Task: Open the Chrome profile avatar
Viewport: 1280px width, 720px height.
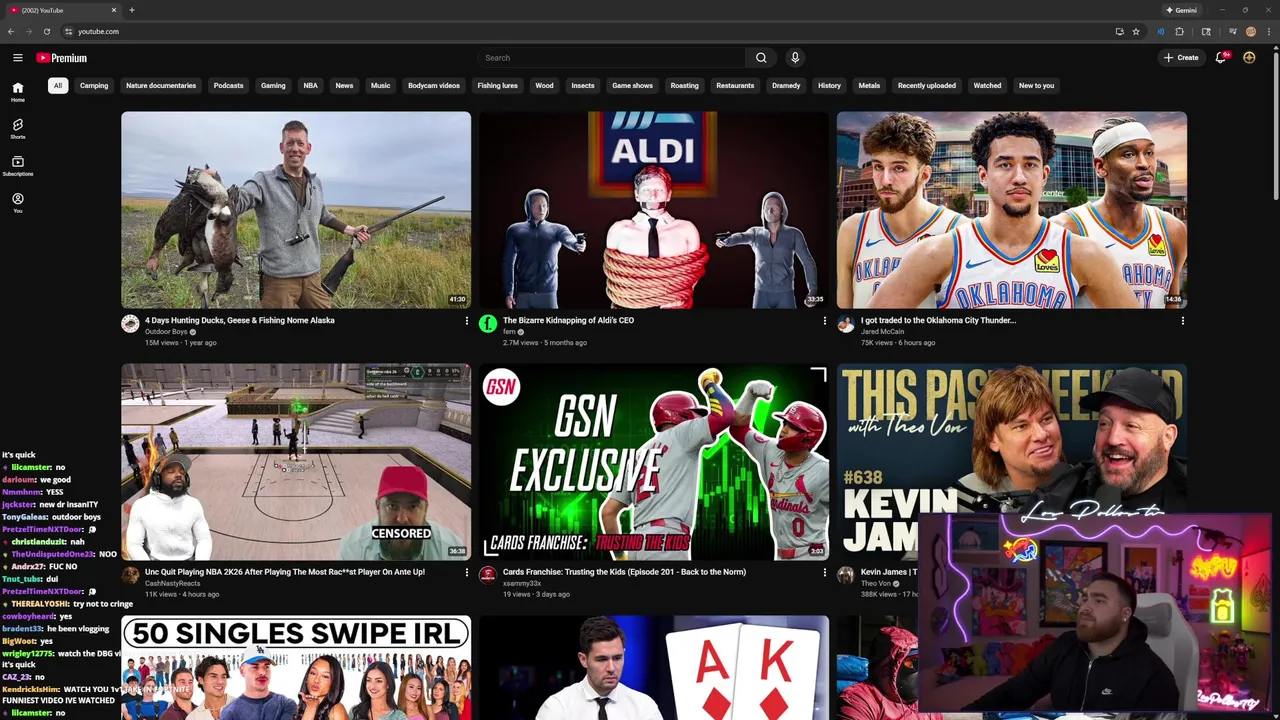Action: (1250, 31)
